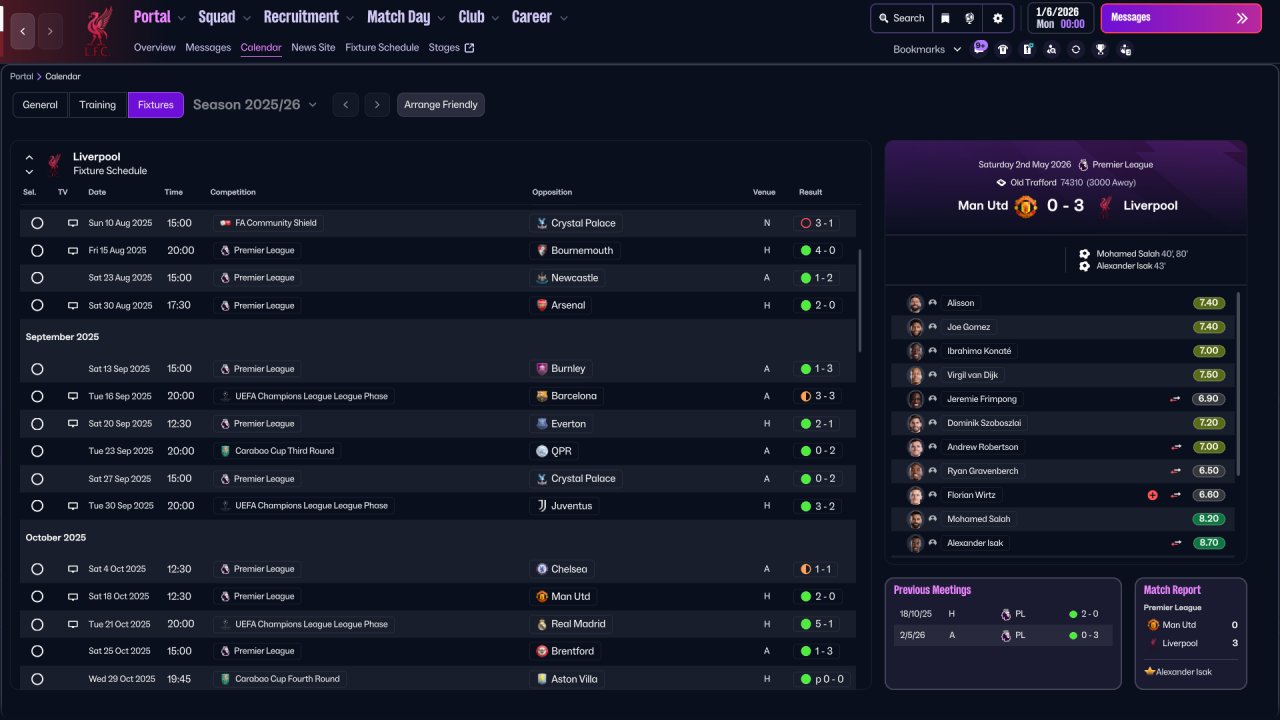Open the 18/10/25 previous meeting row
The width and height of the screenshot is (1280, 720).
coord(1003,614)
